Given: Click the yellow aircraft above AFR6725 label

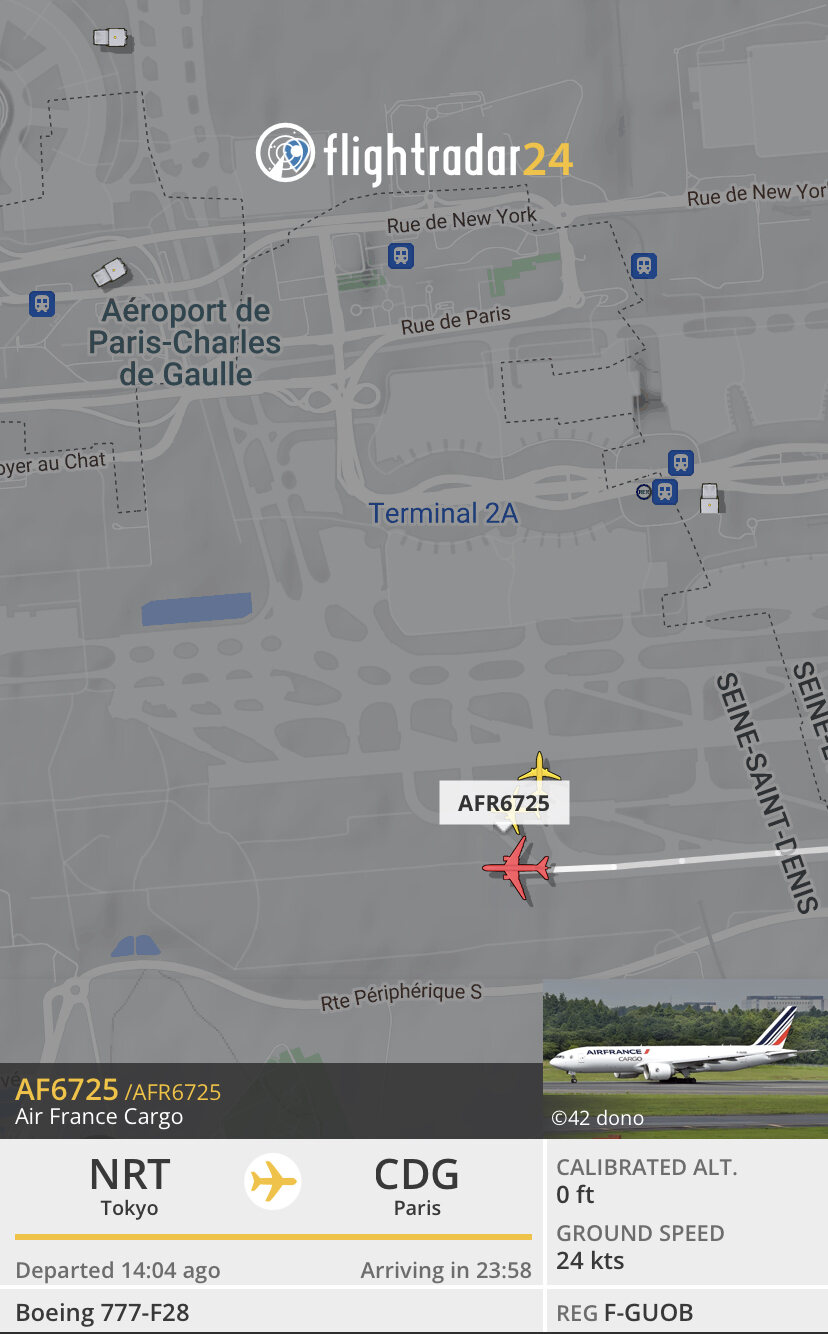Looking at the screenshot, I should click(539, 770).
